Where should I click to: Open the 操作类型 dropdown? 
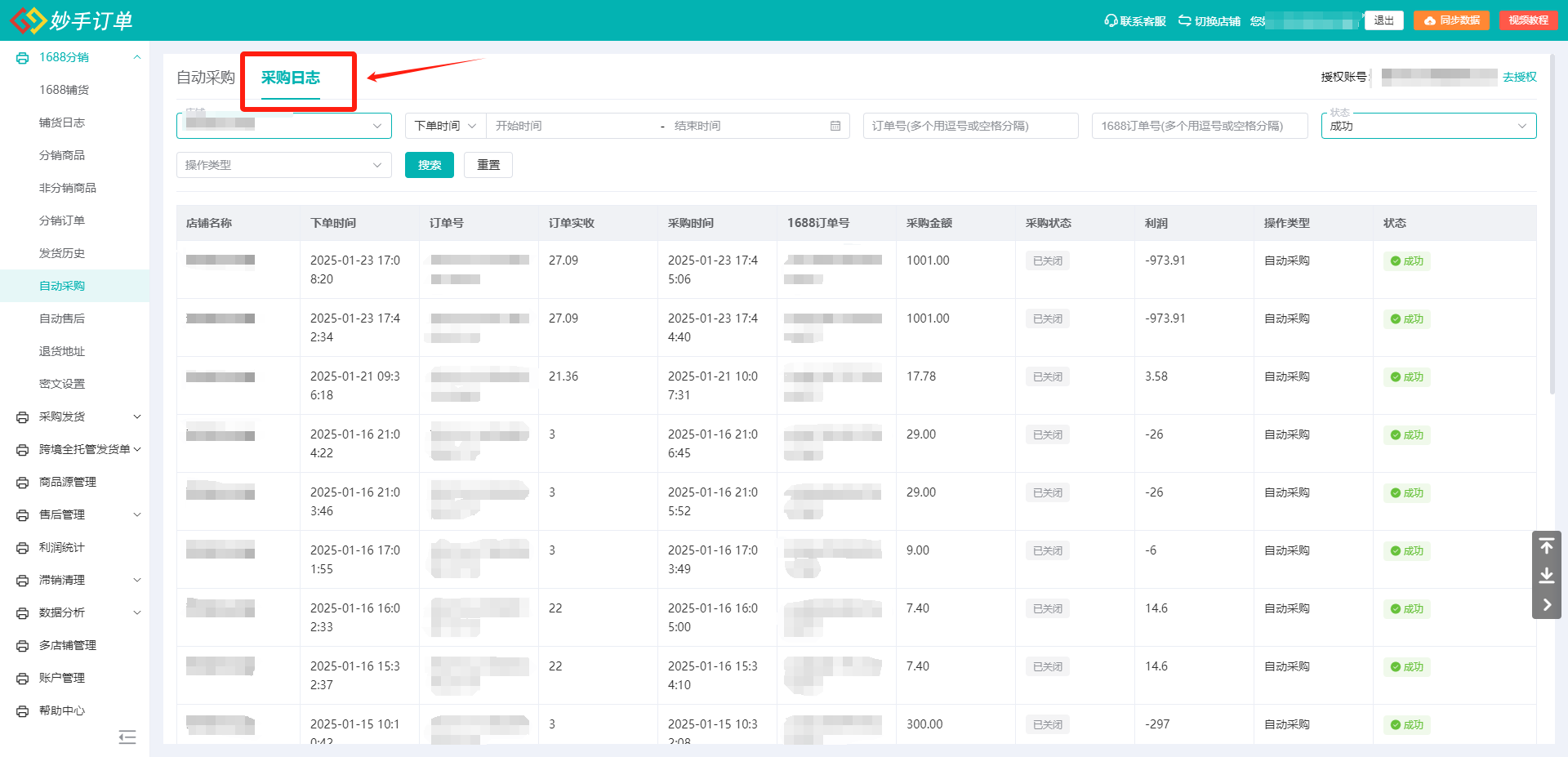click(284, 165)
